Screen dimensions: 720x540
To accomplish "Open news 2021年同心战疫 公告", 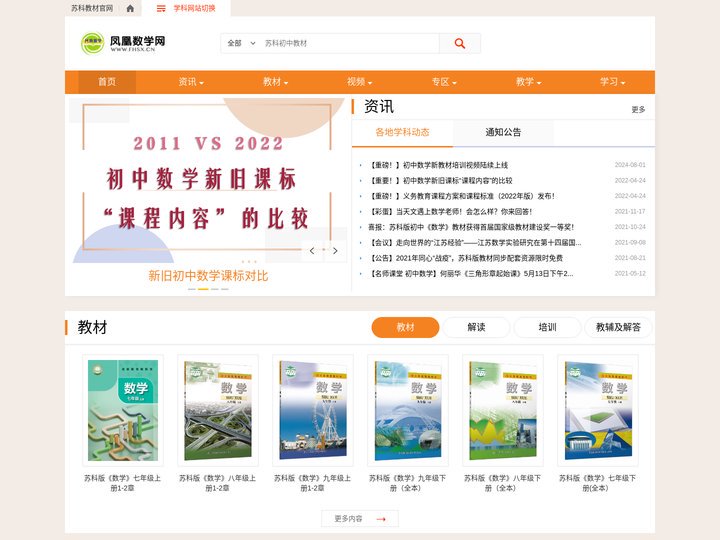I will coord(466,258).
